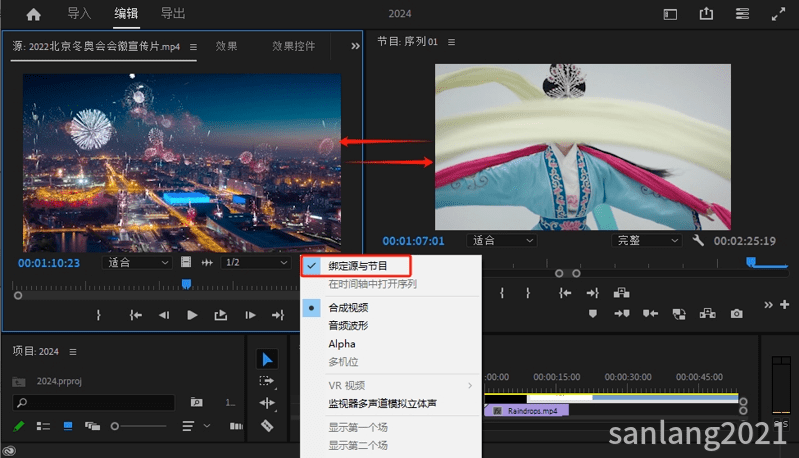Click Lift button in program monitor
Screen dimensions: 799x458
coord(621,293)
